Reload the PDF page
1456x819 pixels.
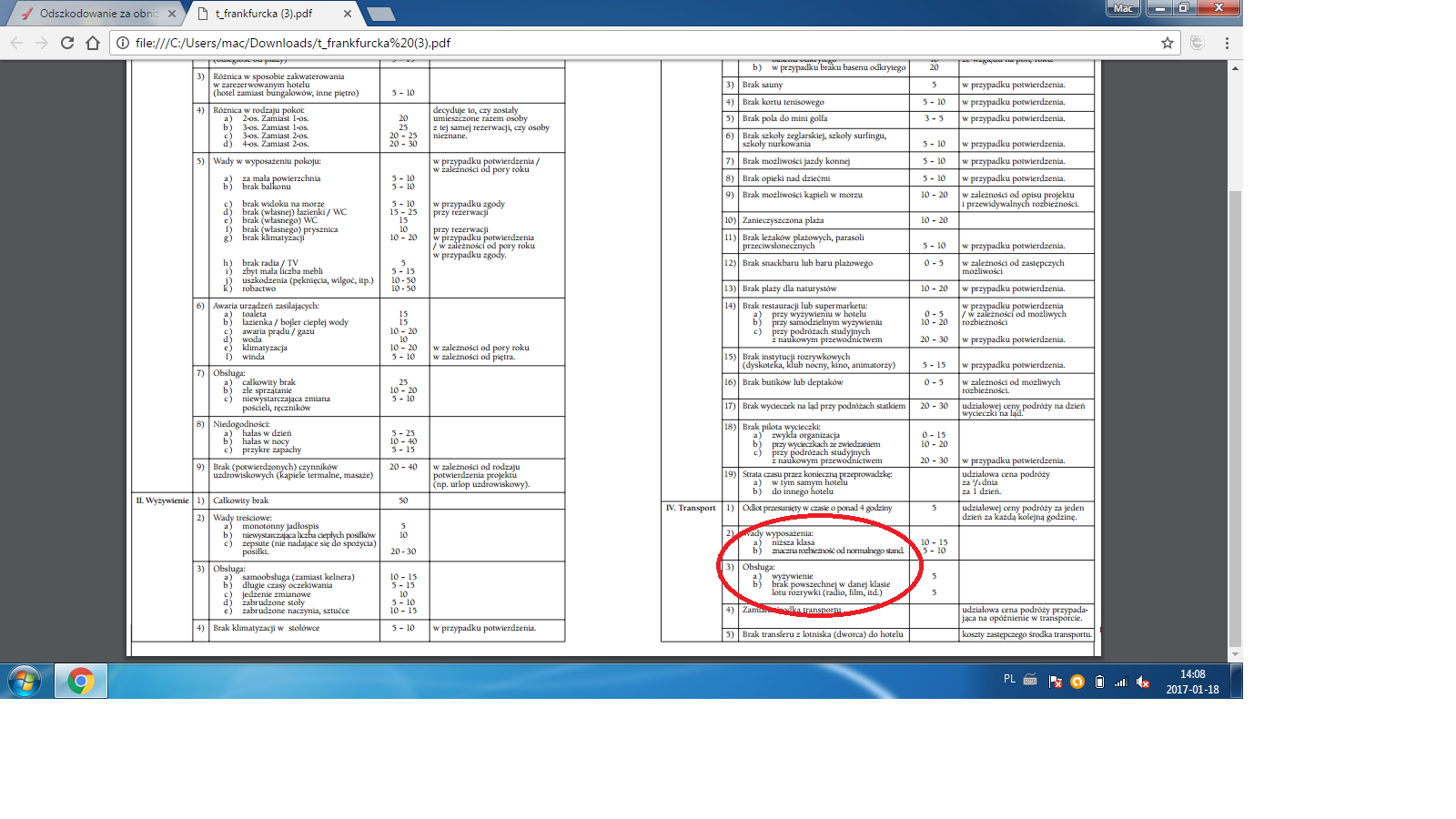pos(67,43)
